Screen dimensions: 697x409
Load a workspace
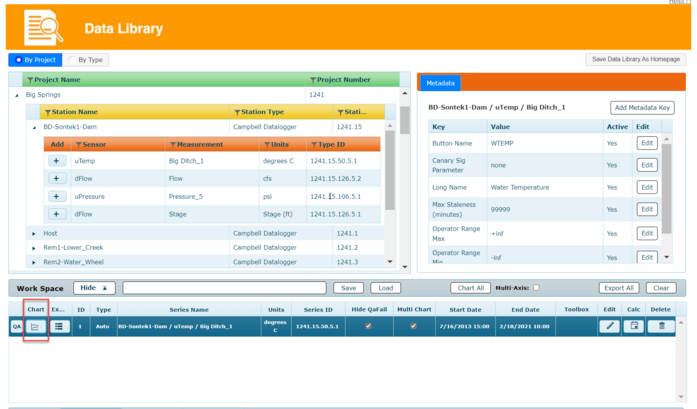point(385,288)
